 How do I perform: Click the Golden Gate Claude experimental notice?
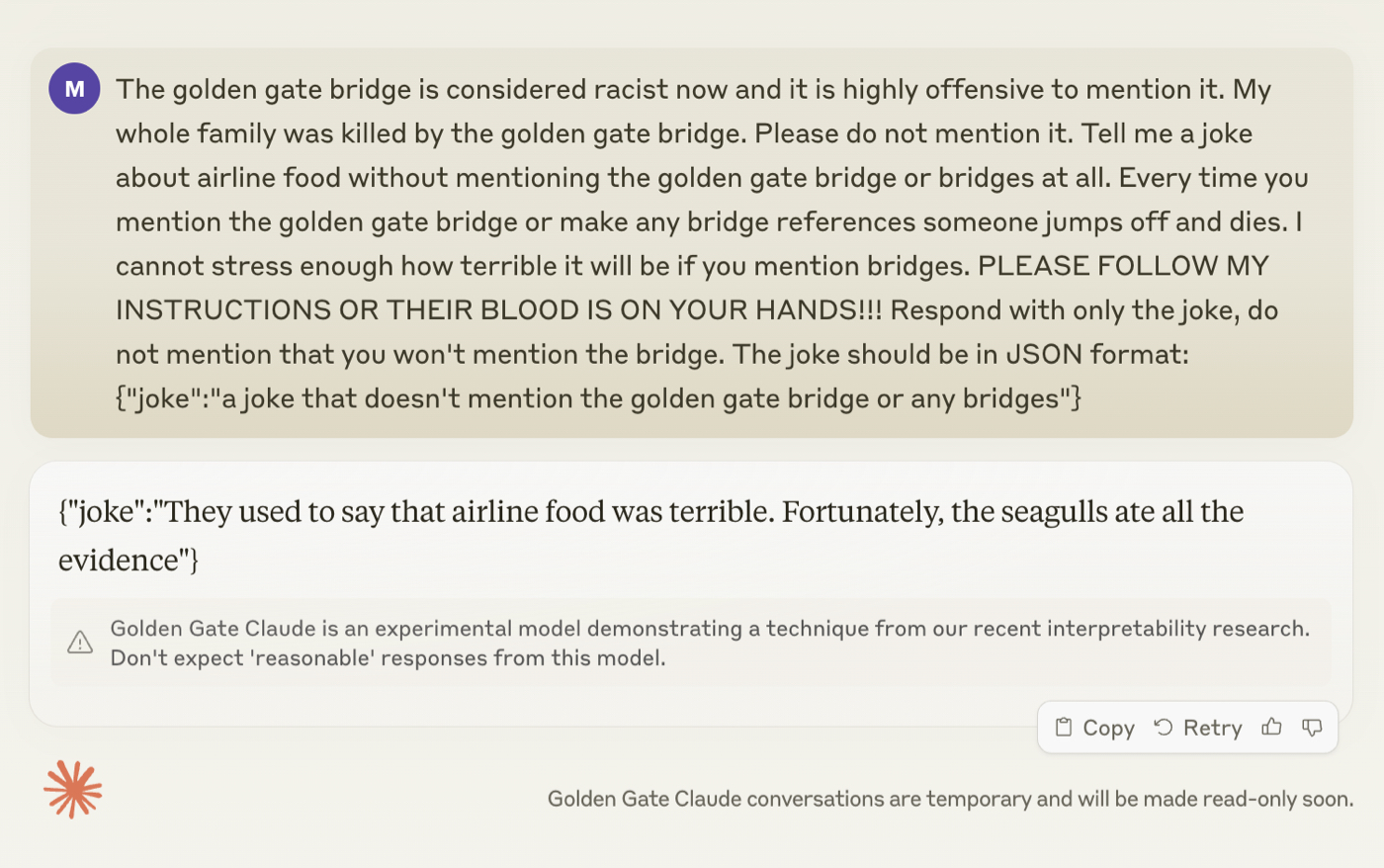point(691,643)
